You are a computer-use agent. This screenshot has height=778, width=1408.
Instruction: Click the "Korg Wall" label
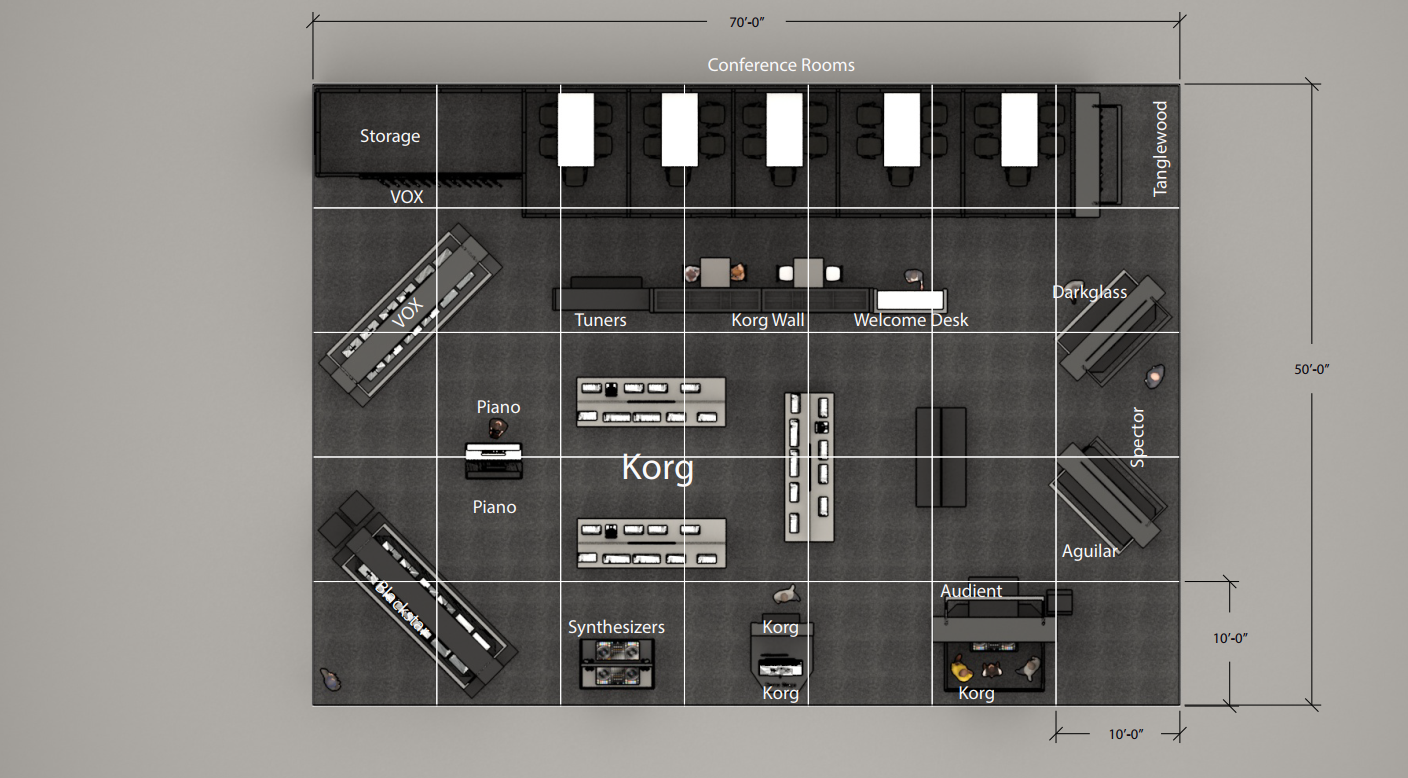(768, 320)
